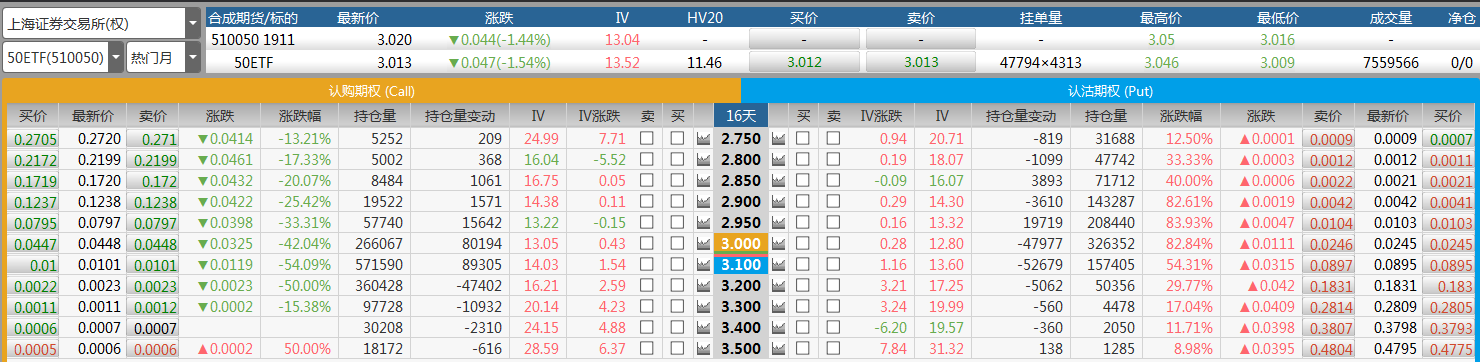Open put chart icon for strike 3.500
This screenshot has height=362, width=1480.
point(778,348)
